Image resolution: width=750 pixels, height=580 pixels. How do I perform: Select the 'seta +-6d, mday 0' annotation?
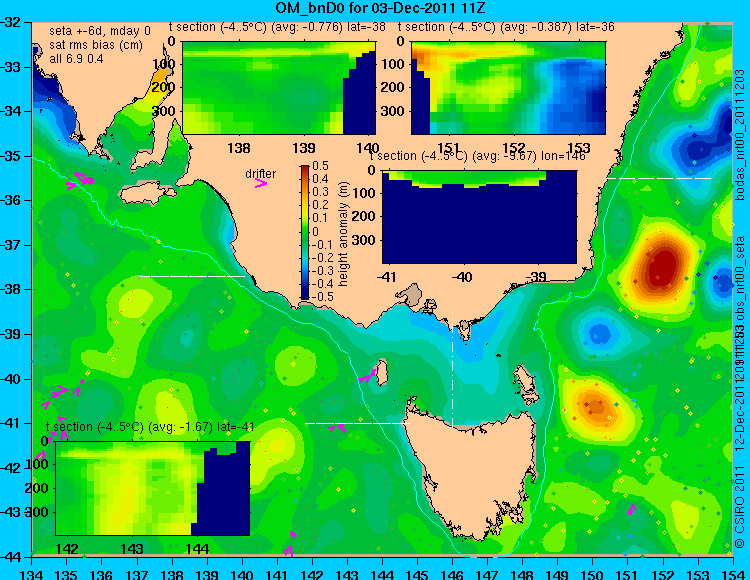(99, 31)
